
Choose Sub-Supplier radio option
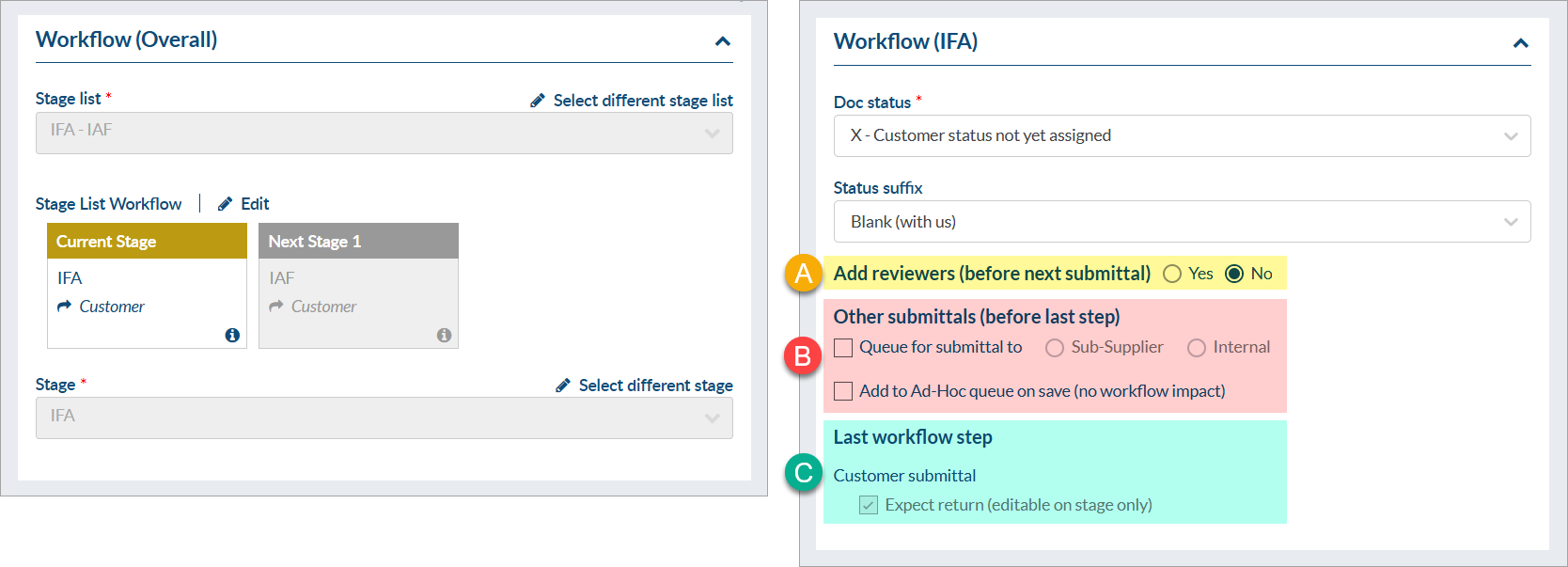pyautogui.click(x=1055, y=348)
